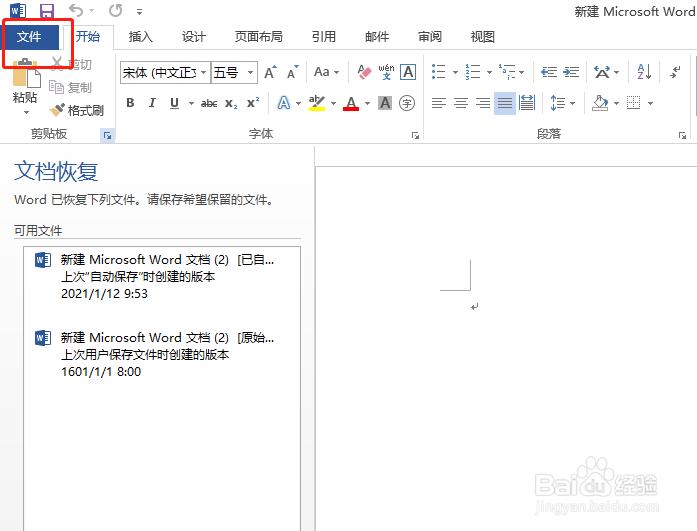The image size is (697, 531).
Task: Apply red font color
Action: [x=351, y=103]
